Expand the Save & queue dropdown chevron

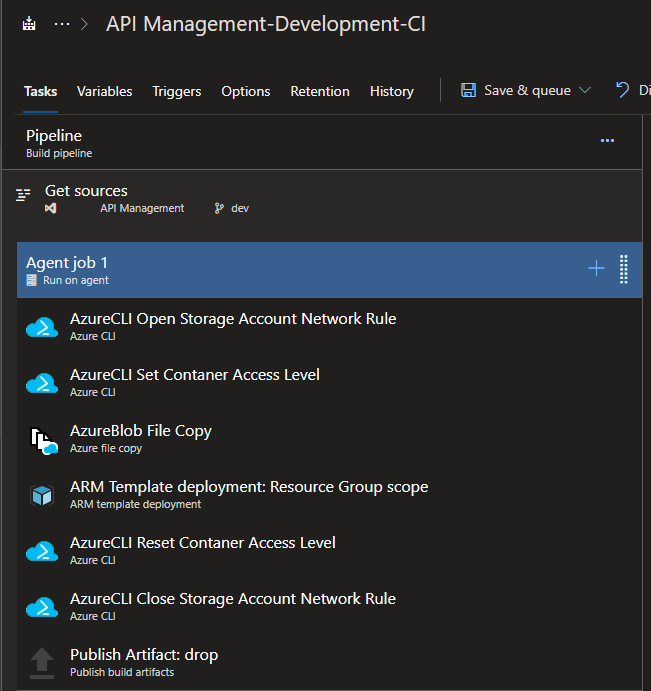[584, 90]
